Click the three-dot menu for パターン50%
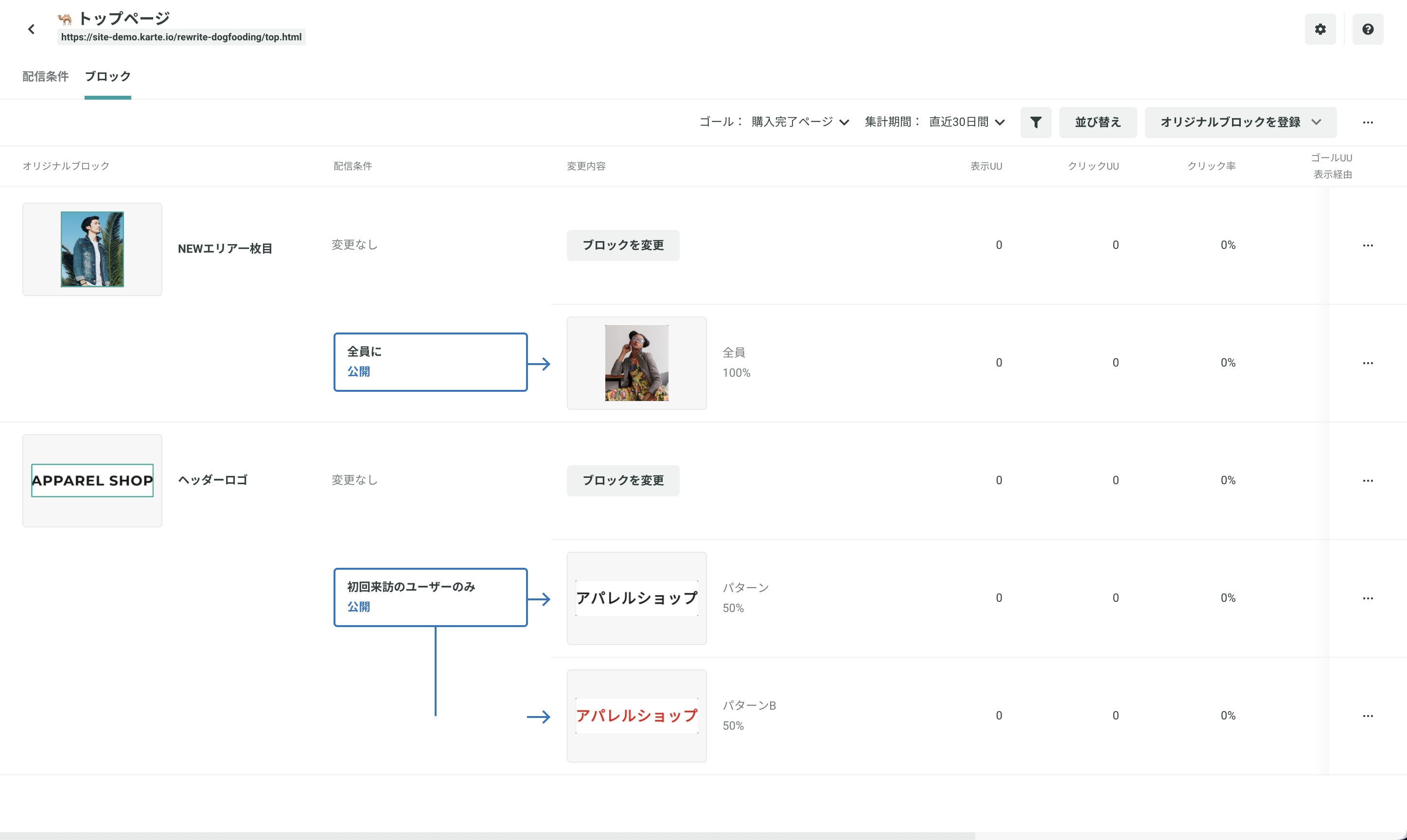The image size is (1407, 840). (1369, 598)
